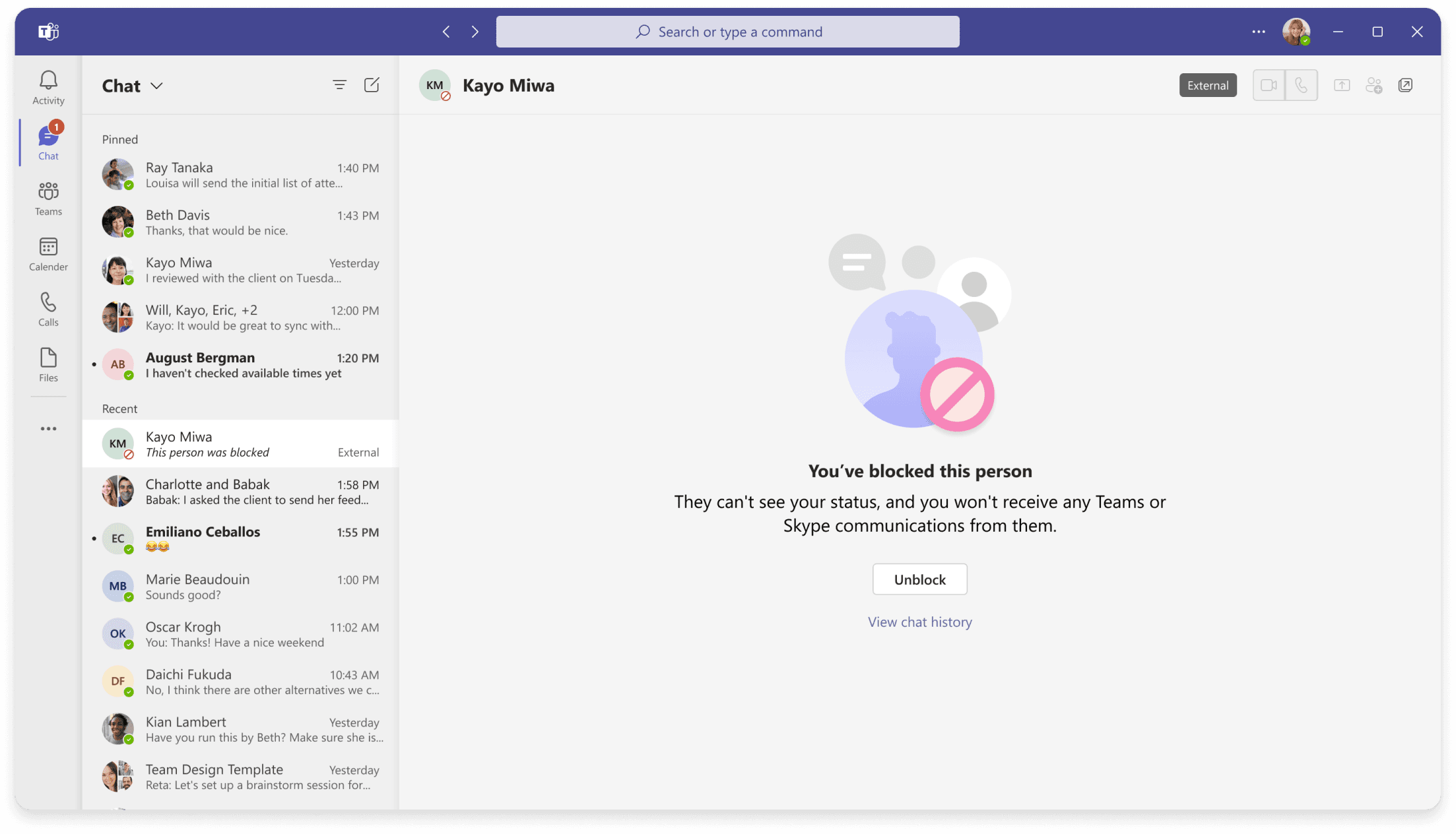Open the Activity bell icon
This screenshot has height=834, width=1456.
coord(48,87)
